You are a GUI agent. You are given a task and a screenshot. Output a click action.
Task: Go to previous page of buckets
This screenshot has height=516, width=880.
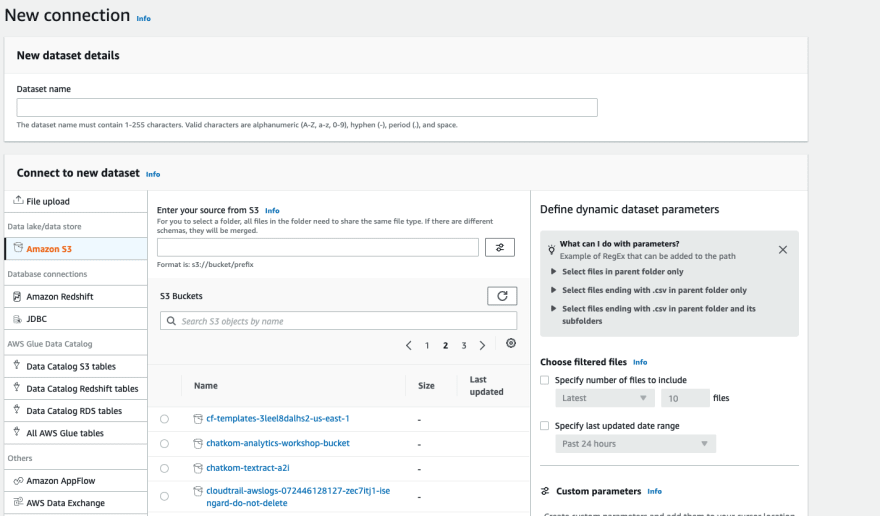[409, 345]
